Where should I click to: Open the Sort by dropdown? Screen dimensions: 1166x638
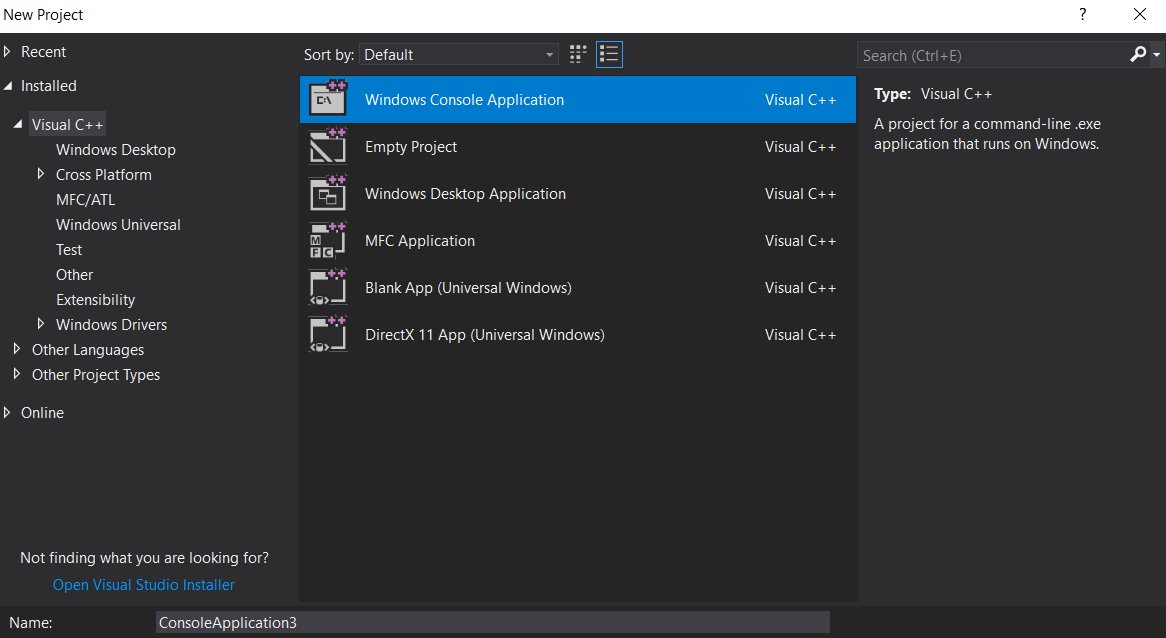[459, 55]
